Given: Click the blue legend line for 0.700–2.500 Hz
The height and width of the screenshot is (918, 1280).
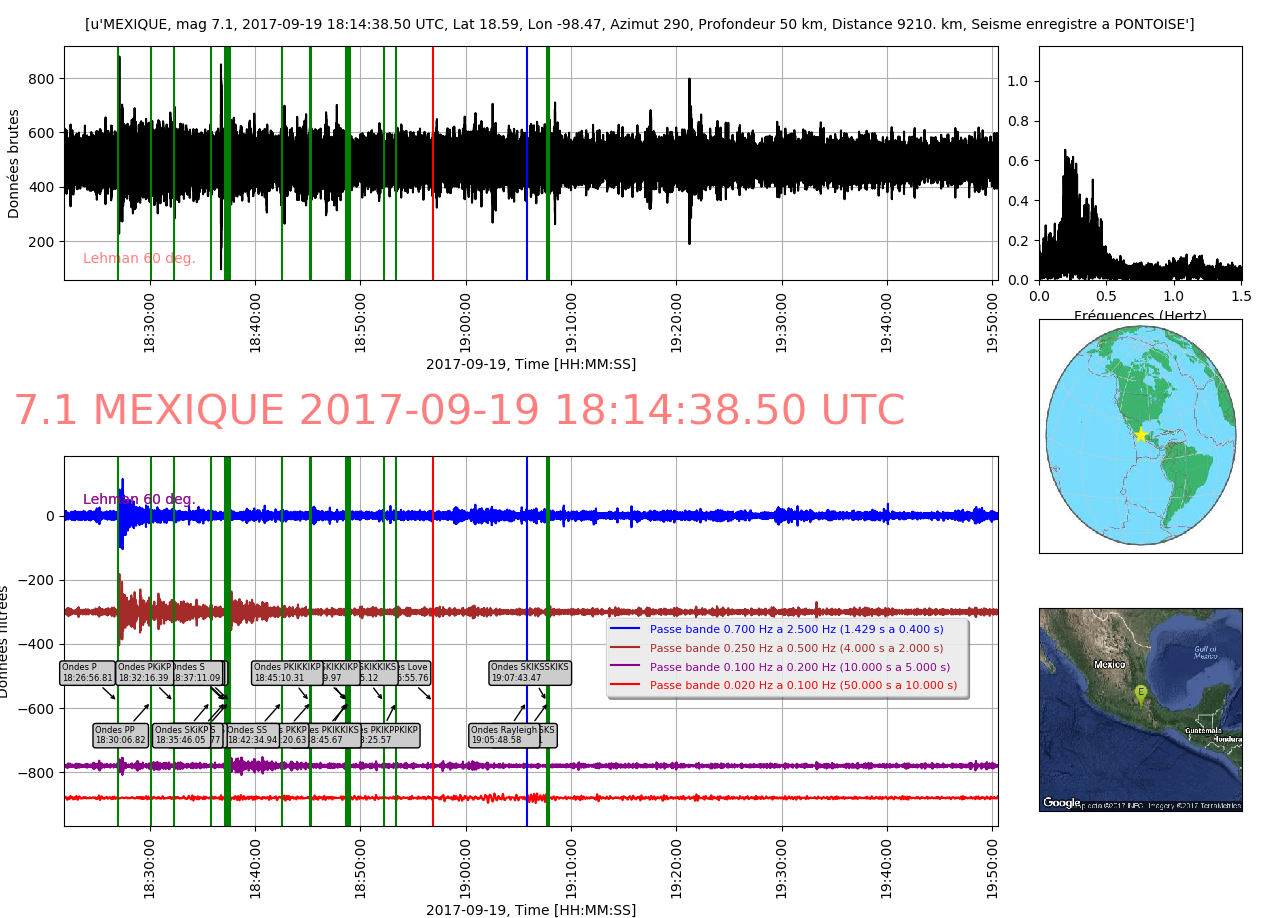Looking at the screenshot, I should click(x=625, y=630).
